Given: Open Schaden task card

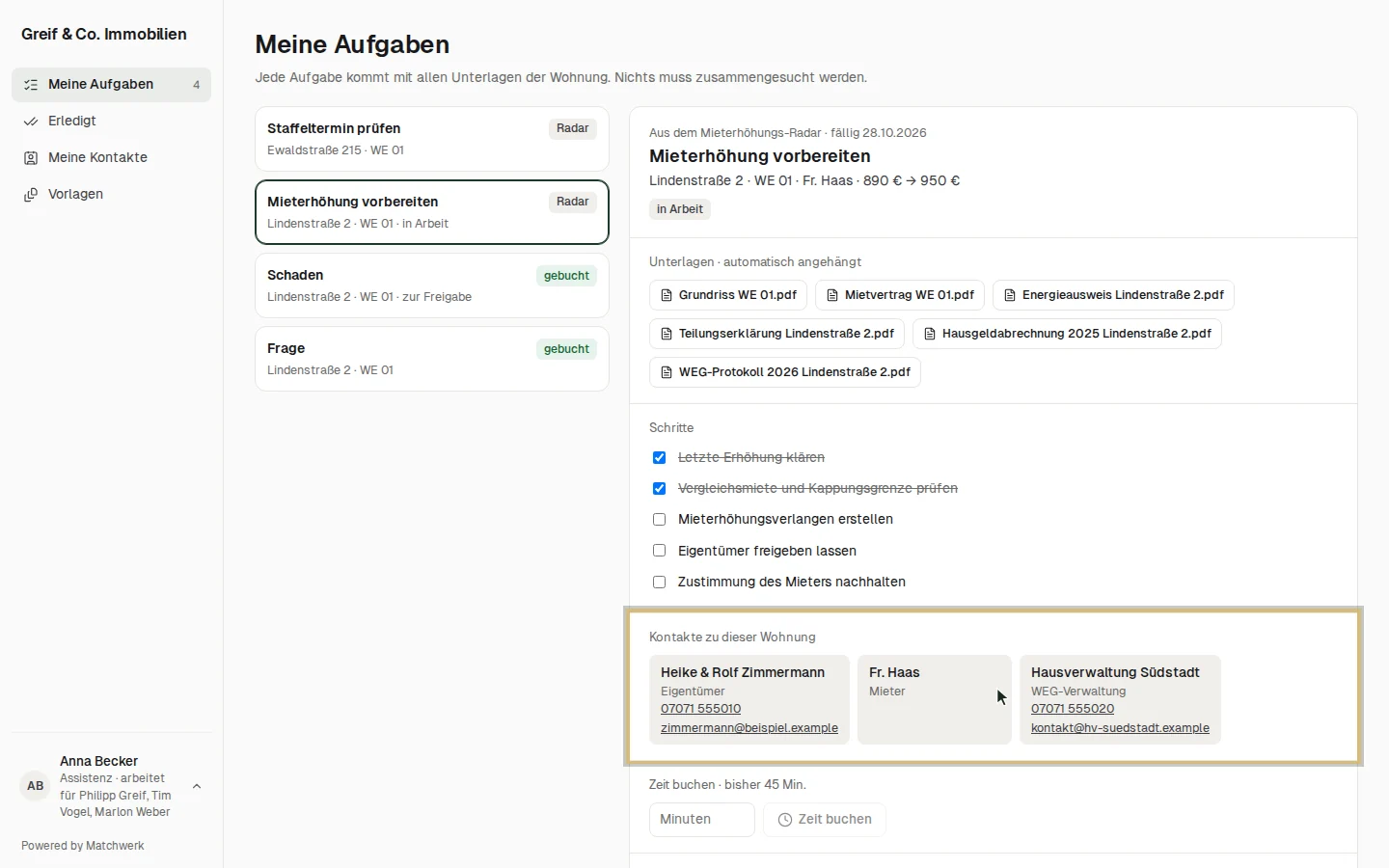Looking at the screenshot, I should coord(432,285).
